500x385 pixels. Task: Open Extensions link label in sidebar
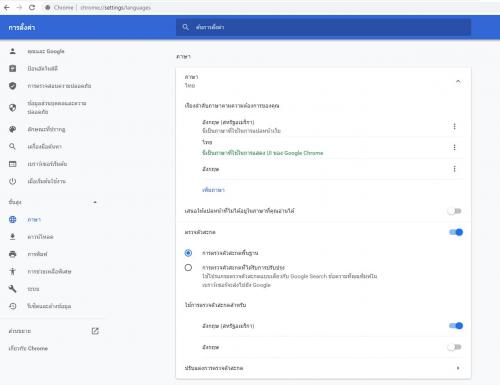coord(20,331)
